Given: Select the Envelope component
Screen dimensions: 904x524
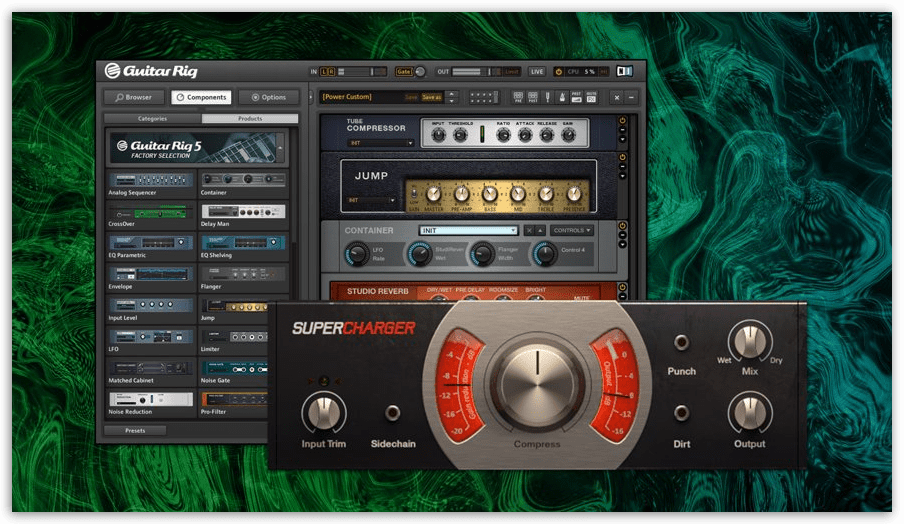Looking at the screenshot, I should (151, 278).
